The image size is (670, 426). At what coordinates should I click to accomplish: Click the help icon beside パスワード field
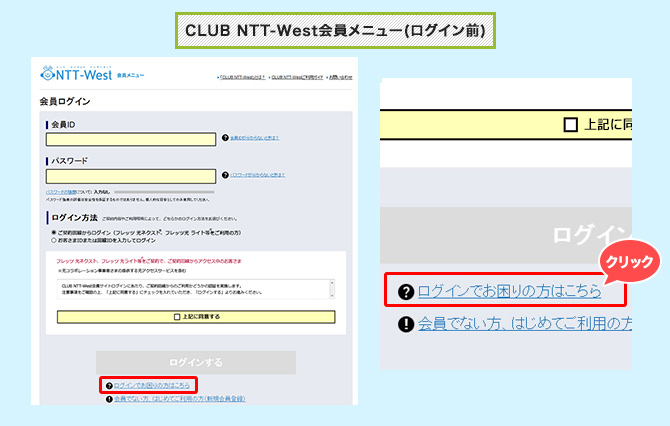225,175
